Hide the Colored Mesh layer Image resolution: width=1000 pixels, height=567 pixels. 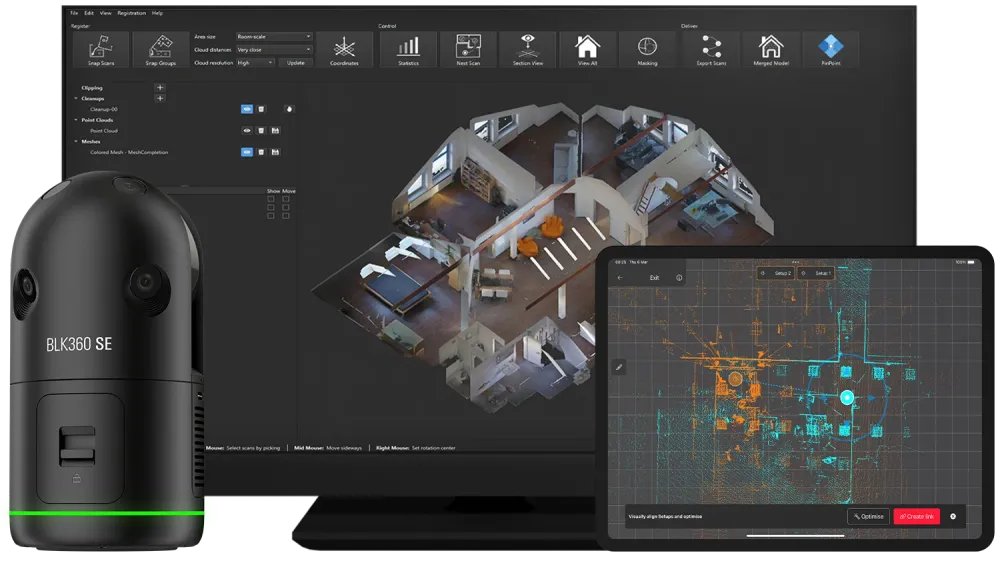coord(247,152)
